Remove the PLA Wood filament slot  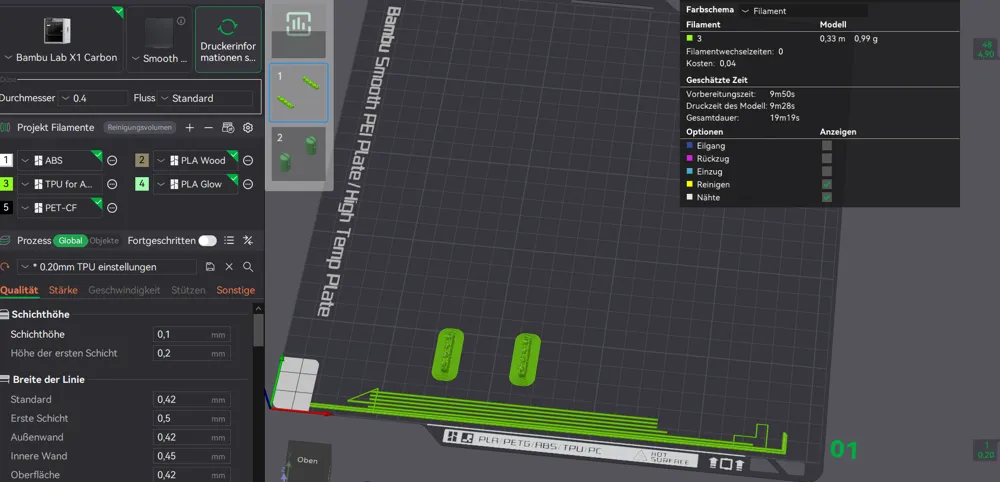point(248,161)
